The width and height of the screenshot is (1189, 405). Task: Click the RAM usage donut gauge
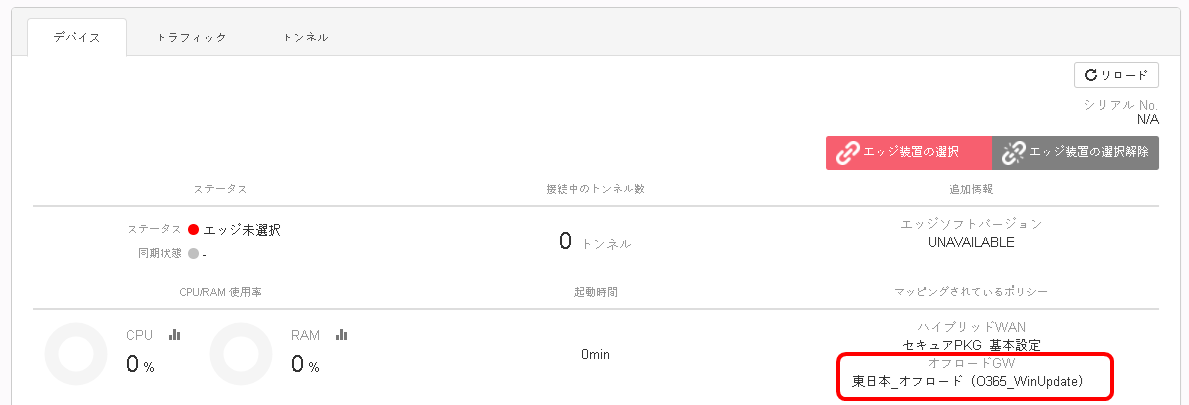[x=241, y=354]
